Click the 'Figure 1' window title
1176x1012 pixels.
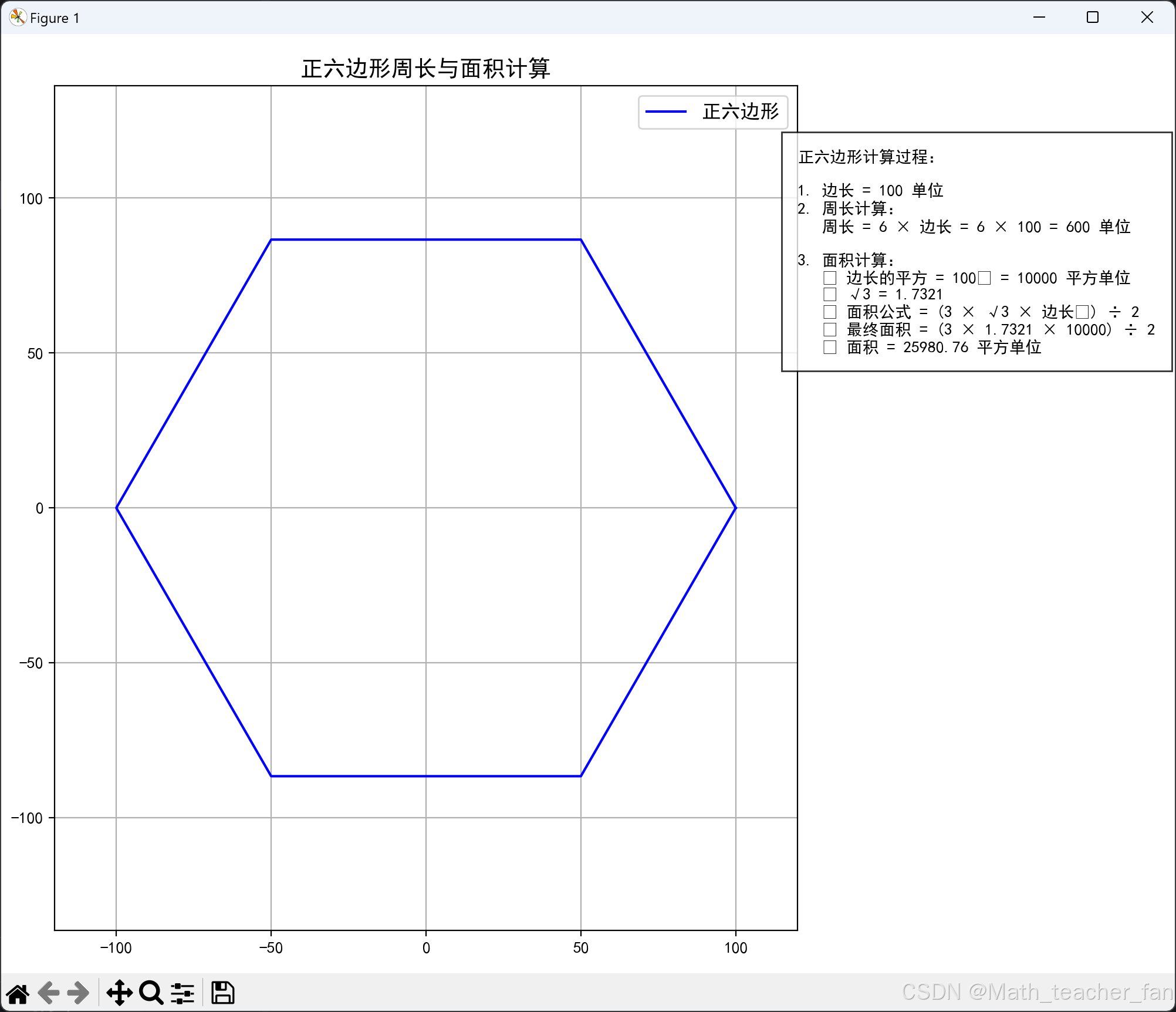pyautogui.click(x=55, y=18)
